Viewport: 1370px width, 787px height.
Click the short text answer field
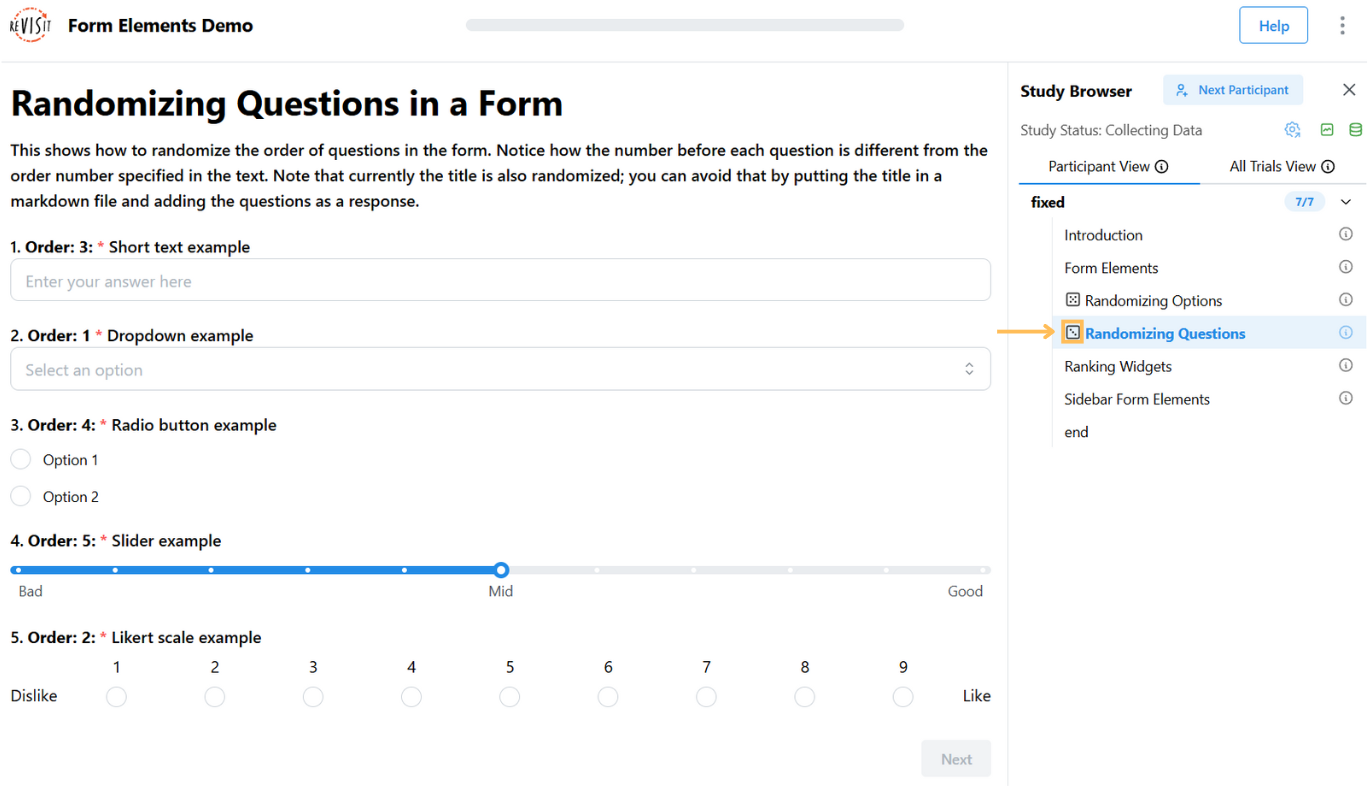pyautogui.click(x=500, y=279)
